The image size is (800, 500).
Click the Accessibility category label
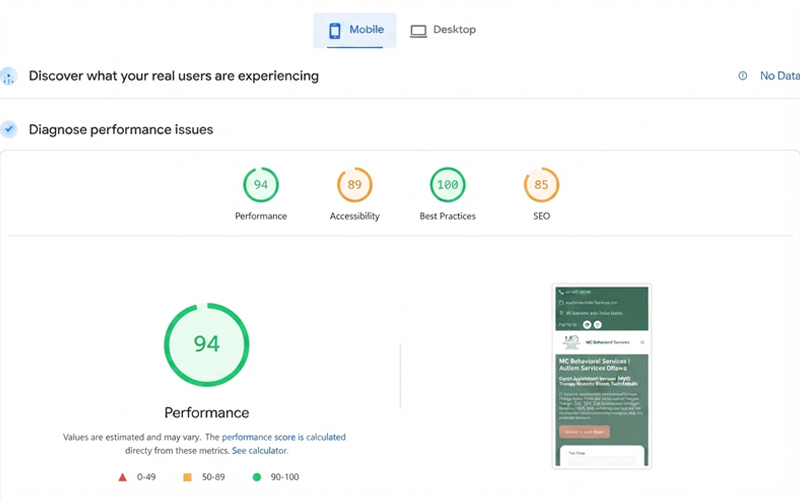click(355, 216)
